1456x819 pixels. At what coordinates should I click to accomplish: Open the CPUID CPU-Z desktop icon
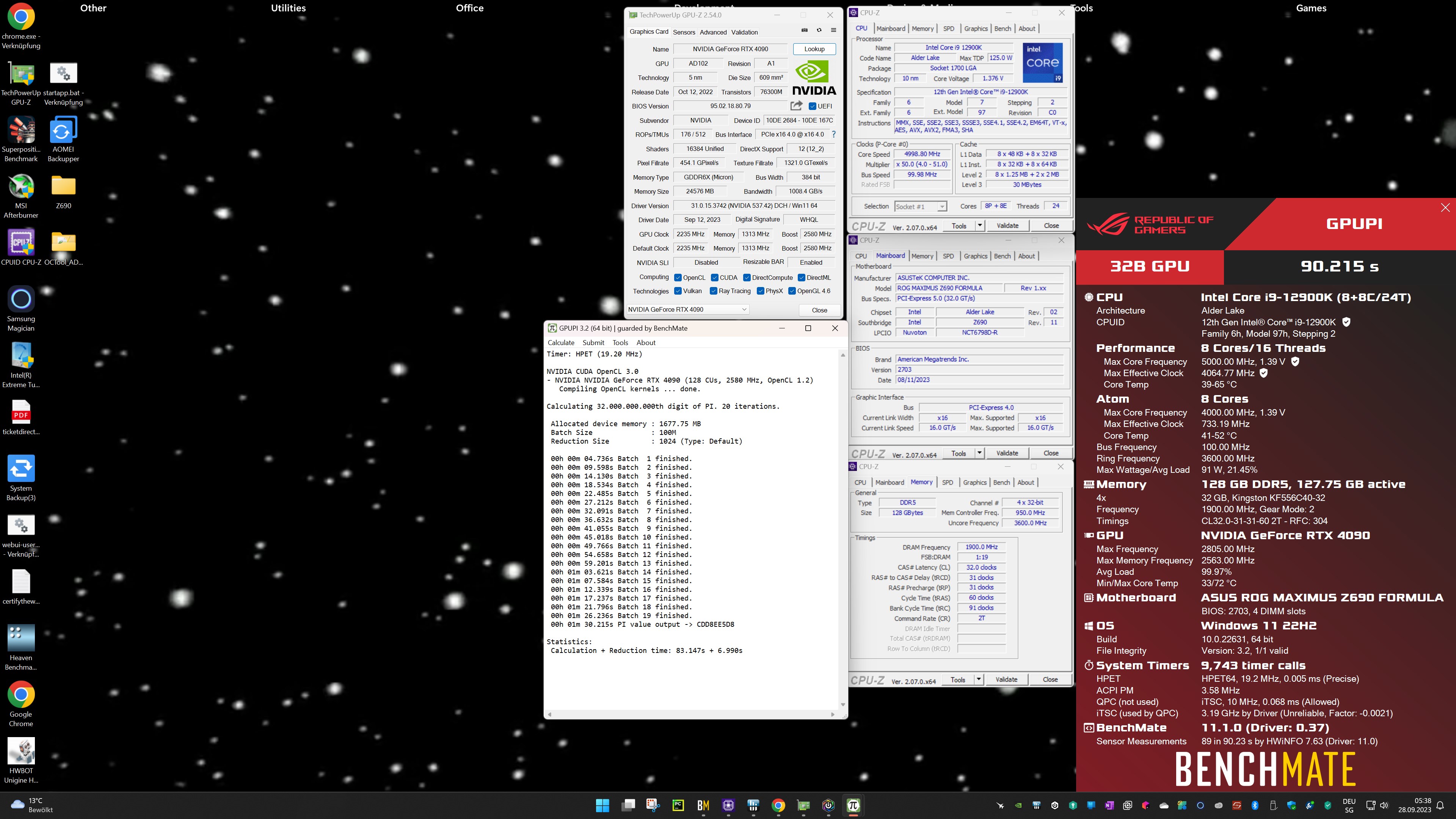[x=21, y=248]
